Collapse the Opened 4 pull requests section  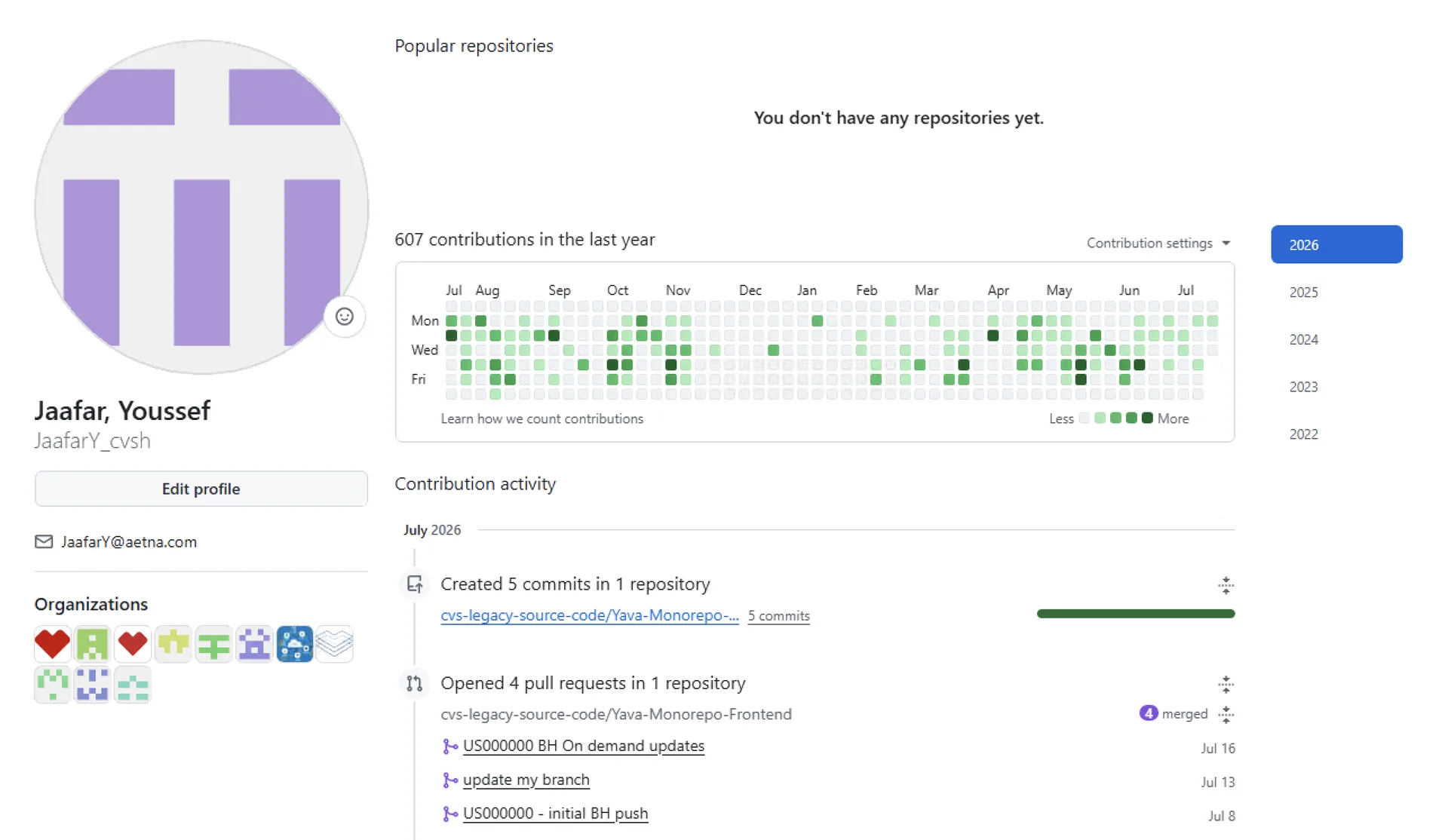(1226, 684)
